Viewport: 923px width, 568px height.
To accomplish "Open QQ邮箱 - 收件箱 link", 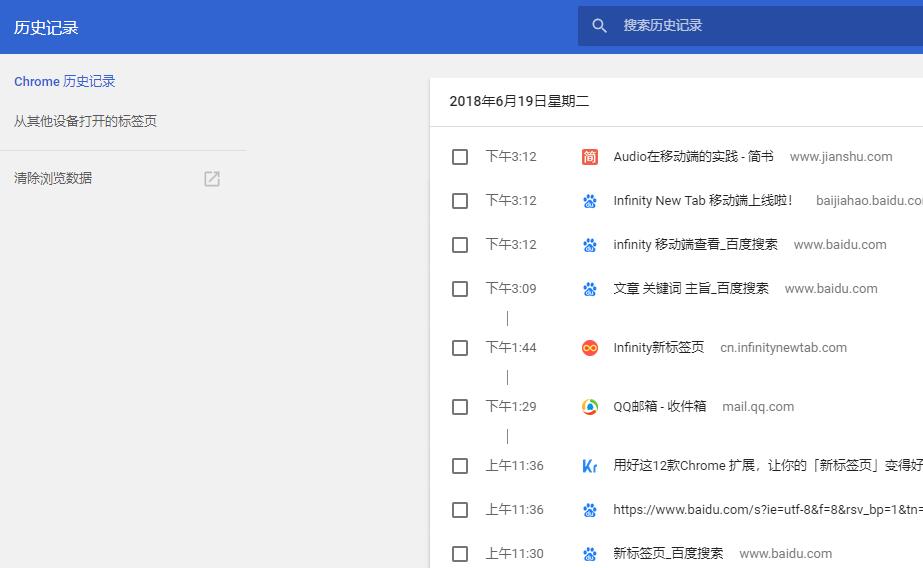I will coord(660,407).
